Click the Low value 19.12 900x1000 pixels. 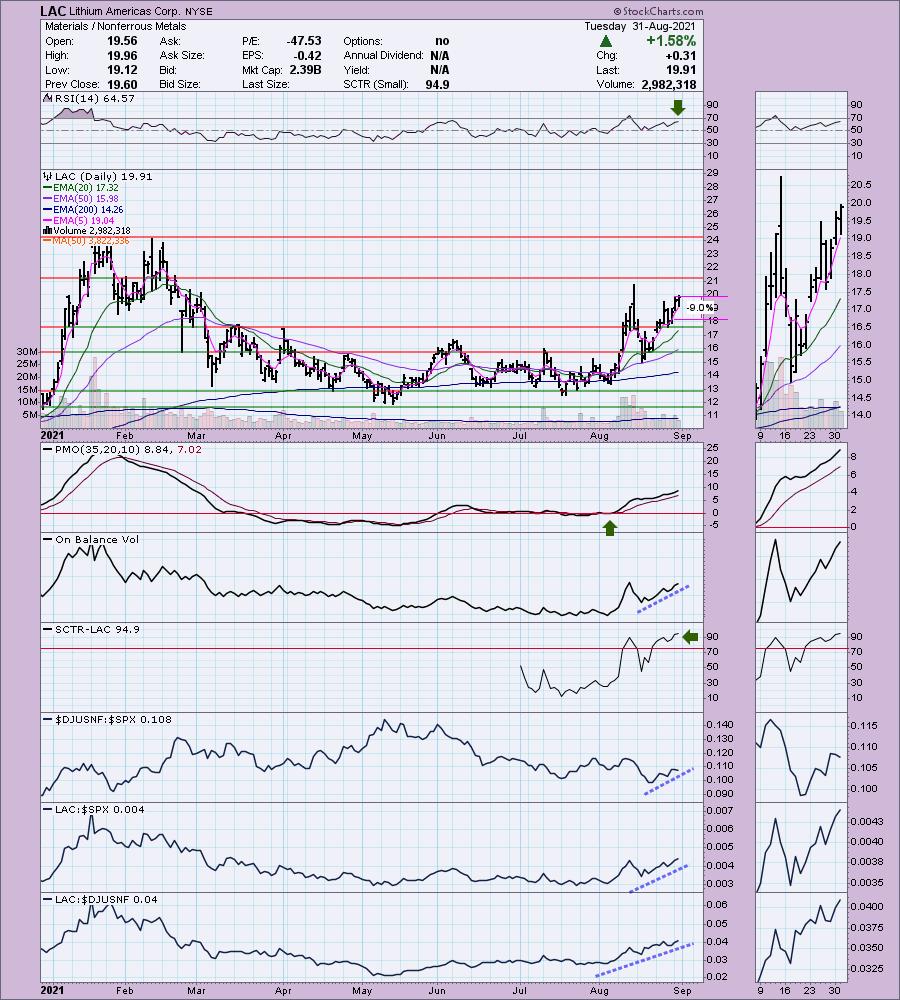coord(122,70)
